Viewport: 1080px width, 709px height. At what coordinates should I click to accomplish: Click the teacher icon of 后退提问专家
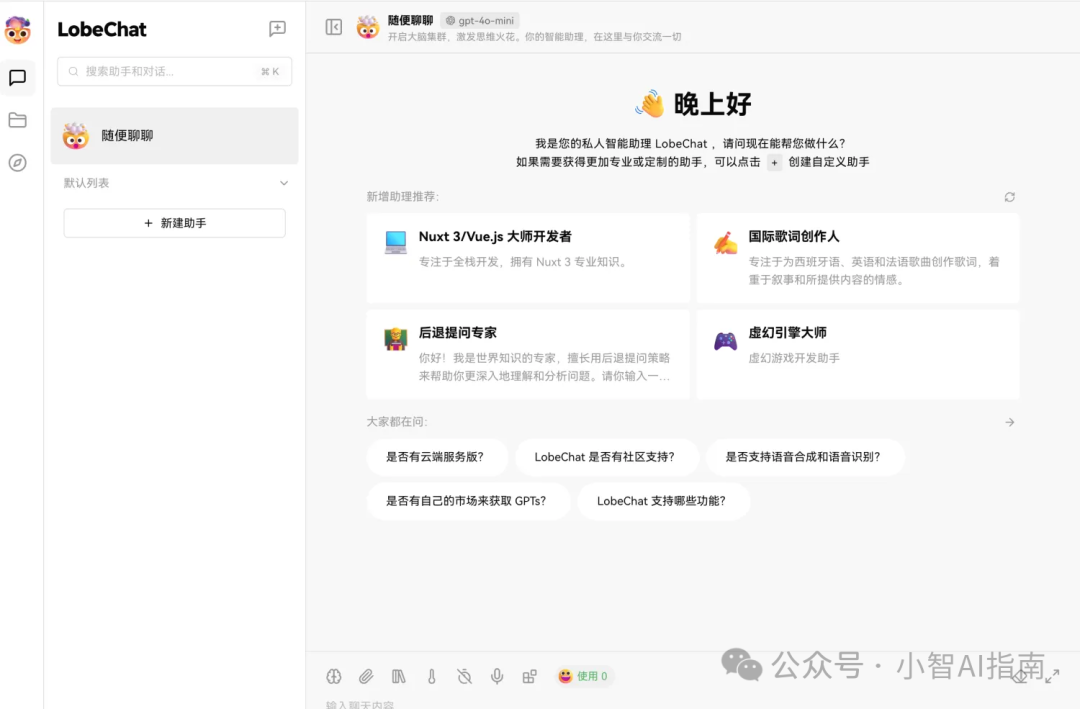point(395,340)
